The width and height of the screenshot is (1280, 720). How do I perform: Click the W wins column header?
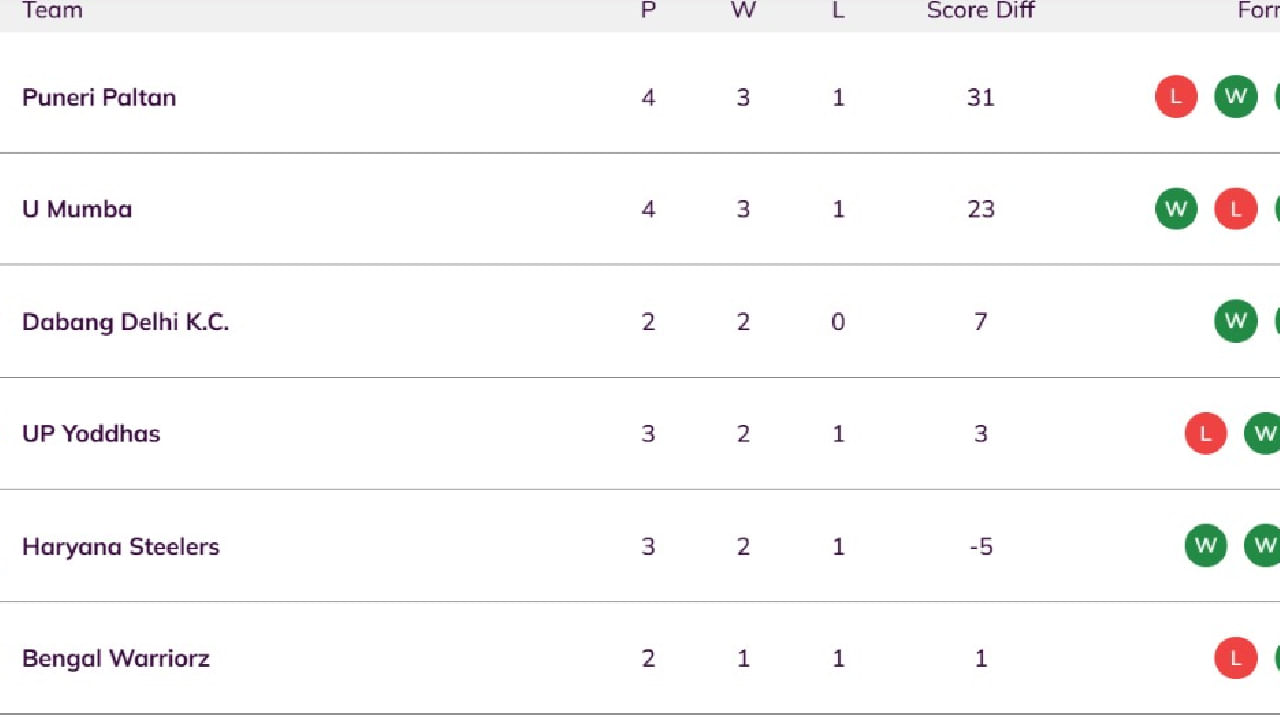[x=743, y=11]
